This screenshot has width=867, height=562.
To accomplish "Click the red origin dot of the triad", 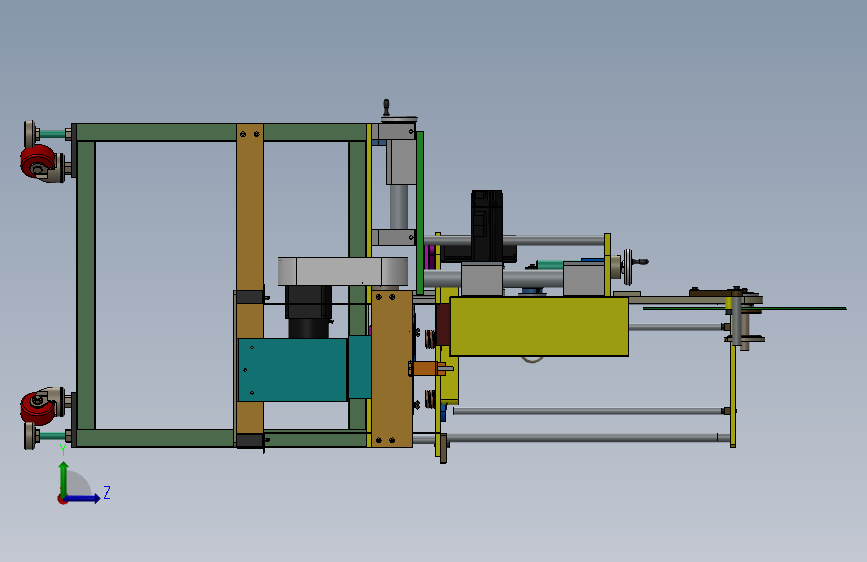I will coord(62,500).
